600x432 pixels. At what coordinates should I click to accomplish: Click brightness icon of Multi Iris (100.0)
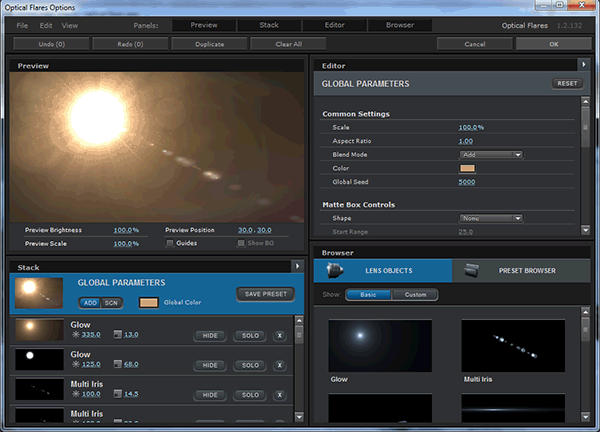(76, 394)
